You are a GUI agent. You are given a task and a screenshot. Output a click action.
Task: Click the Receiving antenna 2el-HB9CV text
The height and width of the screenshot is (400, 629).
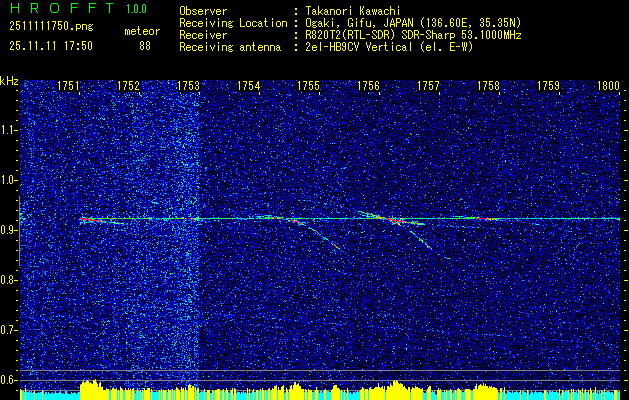(x=390, y=47)
